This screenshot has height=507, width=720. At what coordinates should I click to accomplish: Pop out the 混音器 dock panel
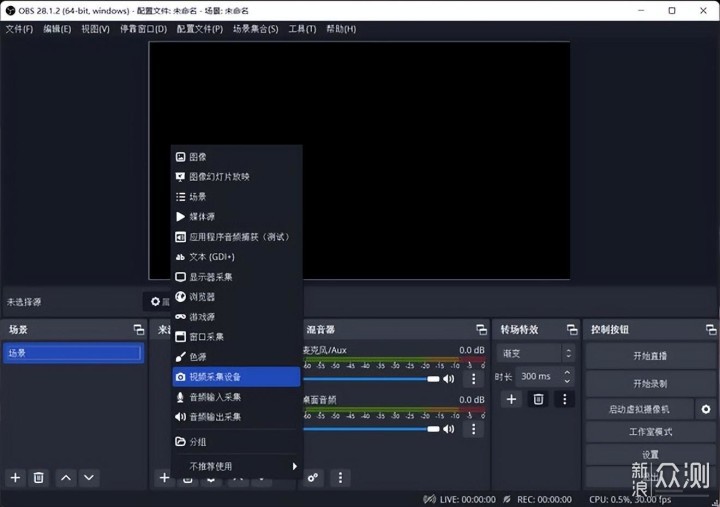click(481, 329)
